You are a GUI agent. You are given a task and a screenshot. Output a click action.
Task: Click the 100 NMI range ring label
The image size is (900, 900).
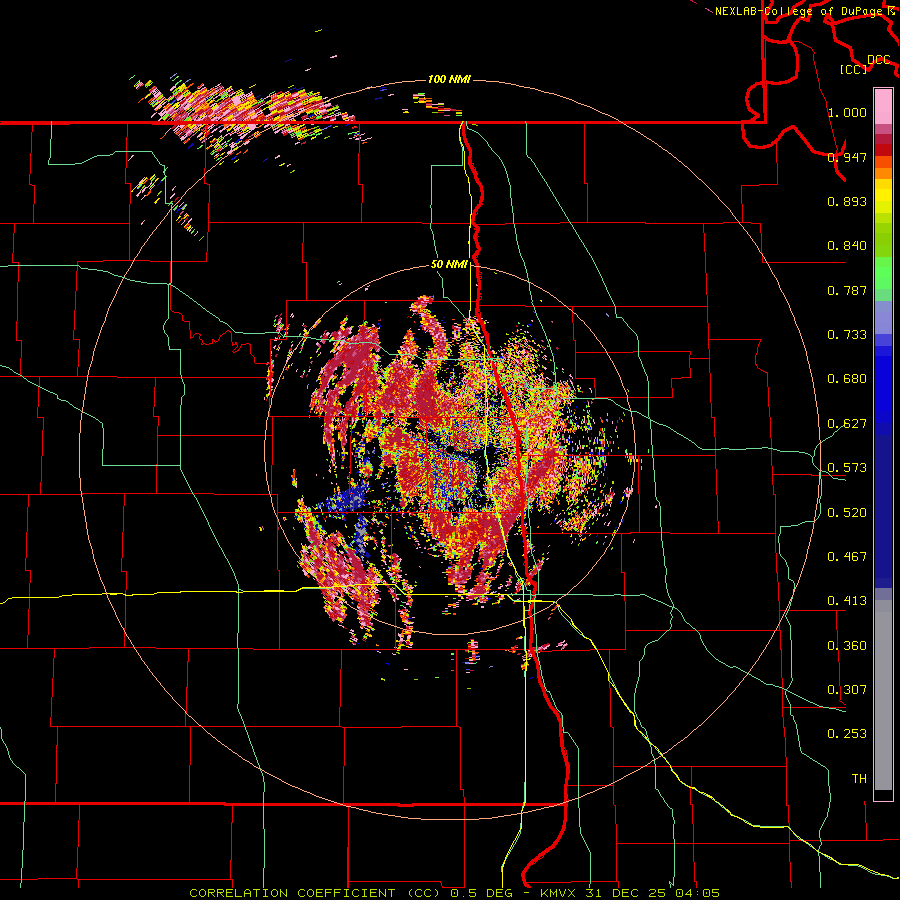point(449,79)
